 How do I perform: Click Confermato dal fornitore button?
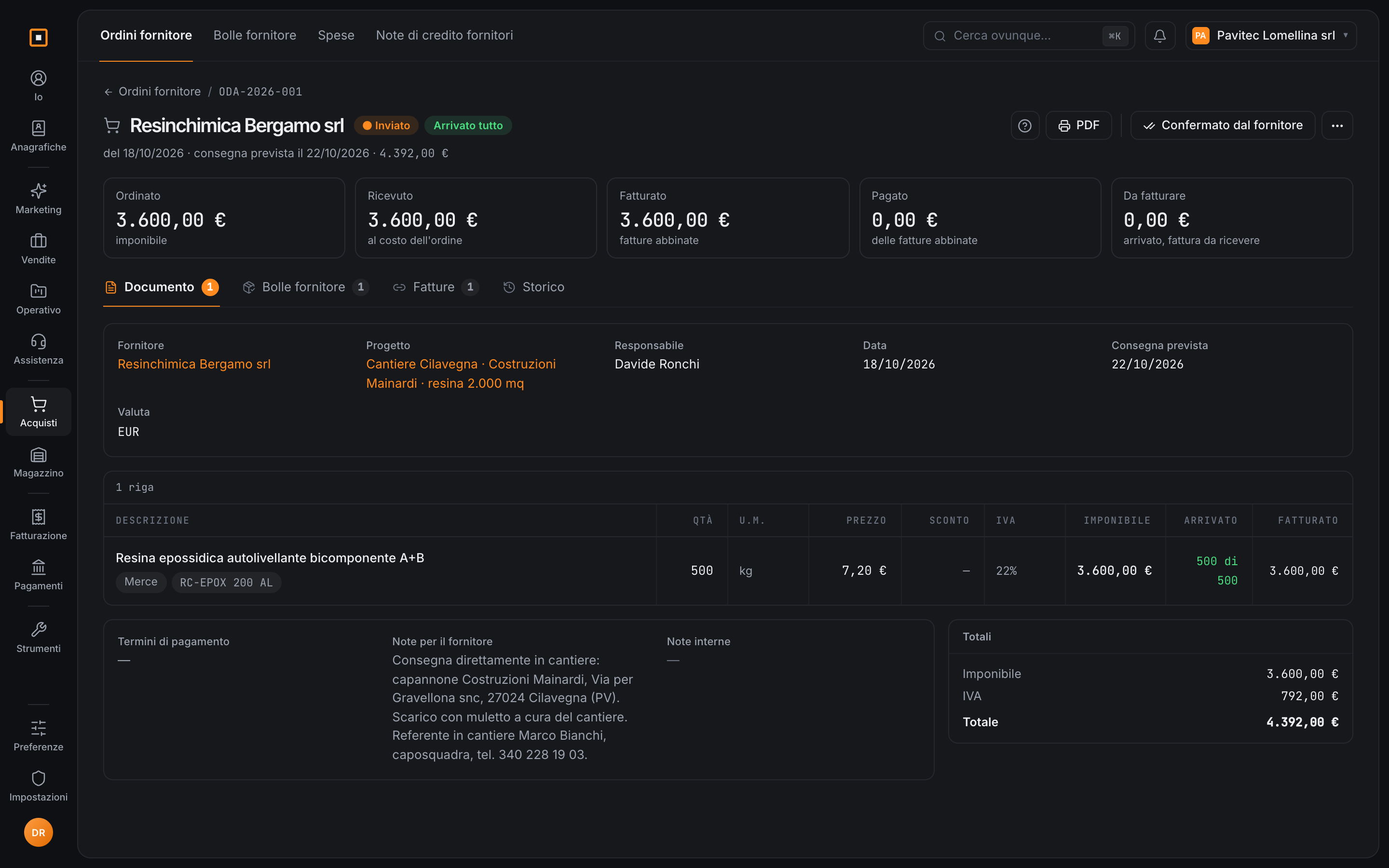(x=1223, y=125)
